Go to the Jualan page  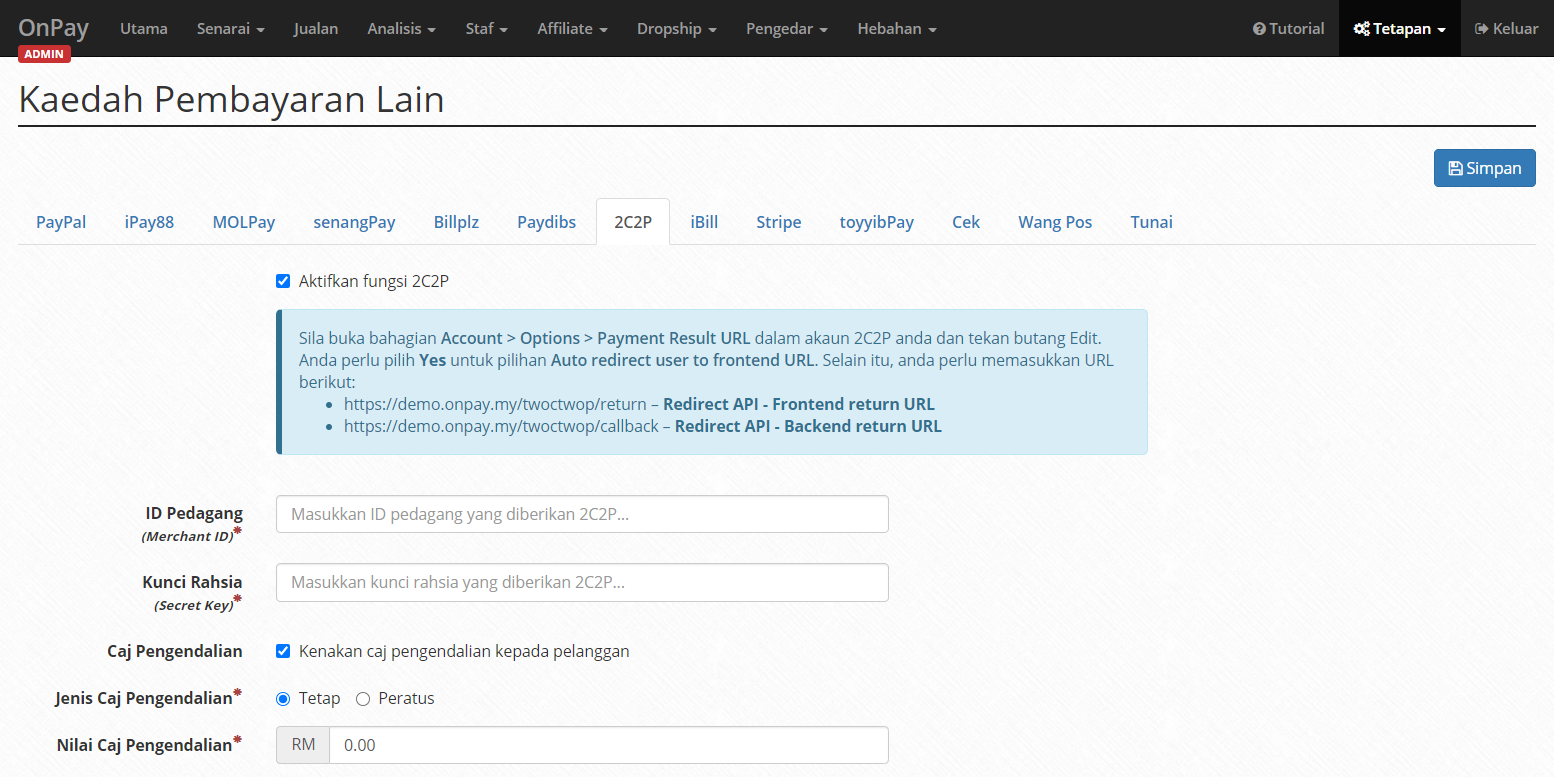[315, 29]
